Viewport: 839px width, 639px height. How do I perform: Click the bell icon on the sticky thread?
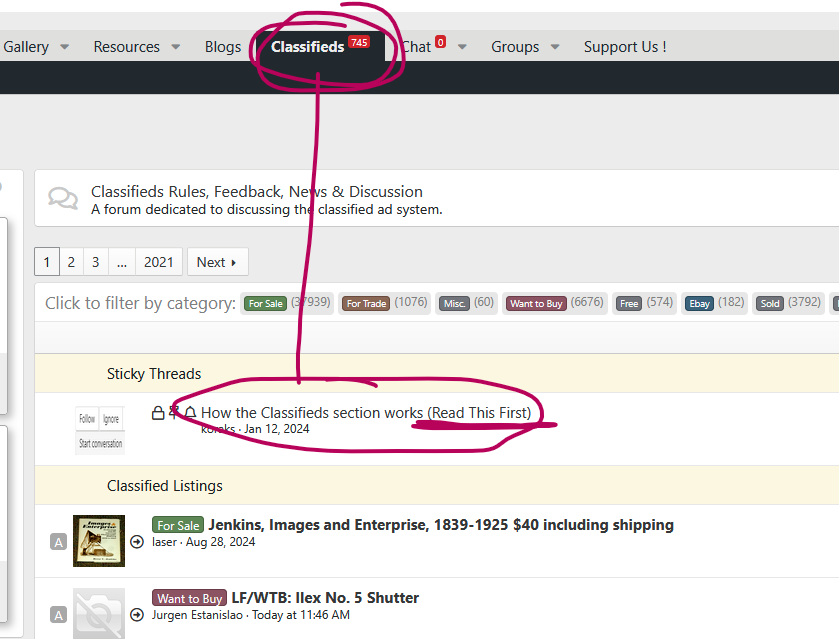[x=190, y=413]
